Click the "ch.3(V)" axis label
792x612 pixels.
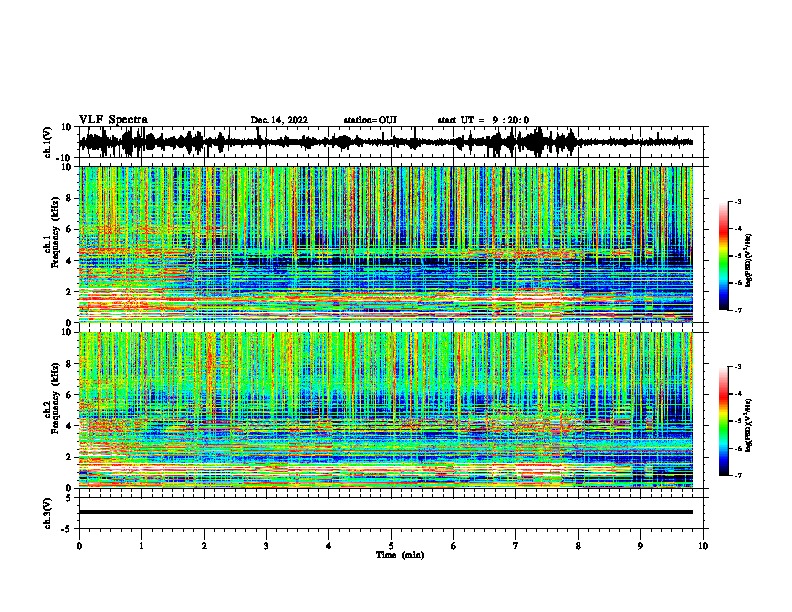(x=48, y=513)
